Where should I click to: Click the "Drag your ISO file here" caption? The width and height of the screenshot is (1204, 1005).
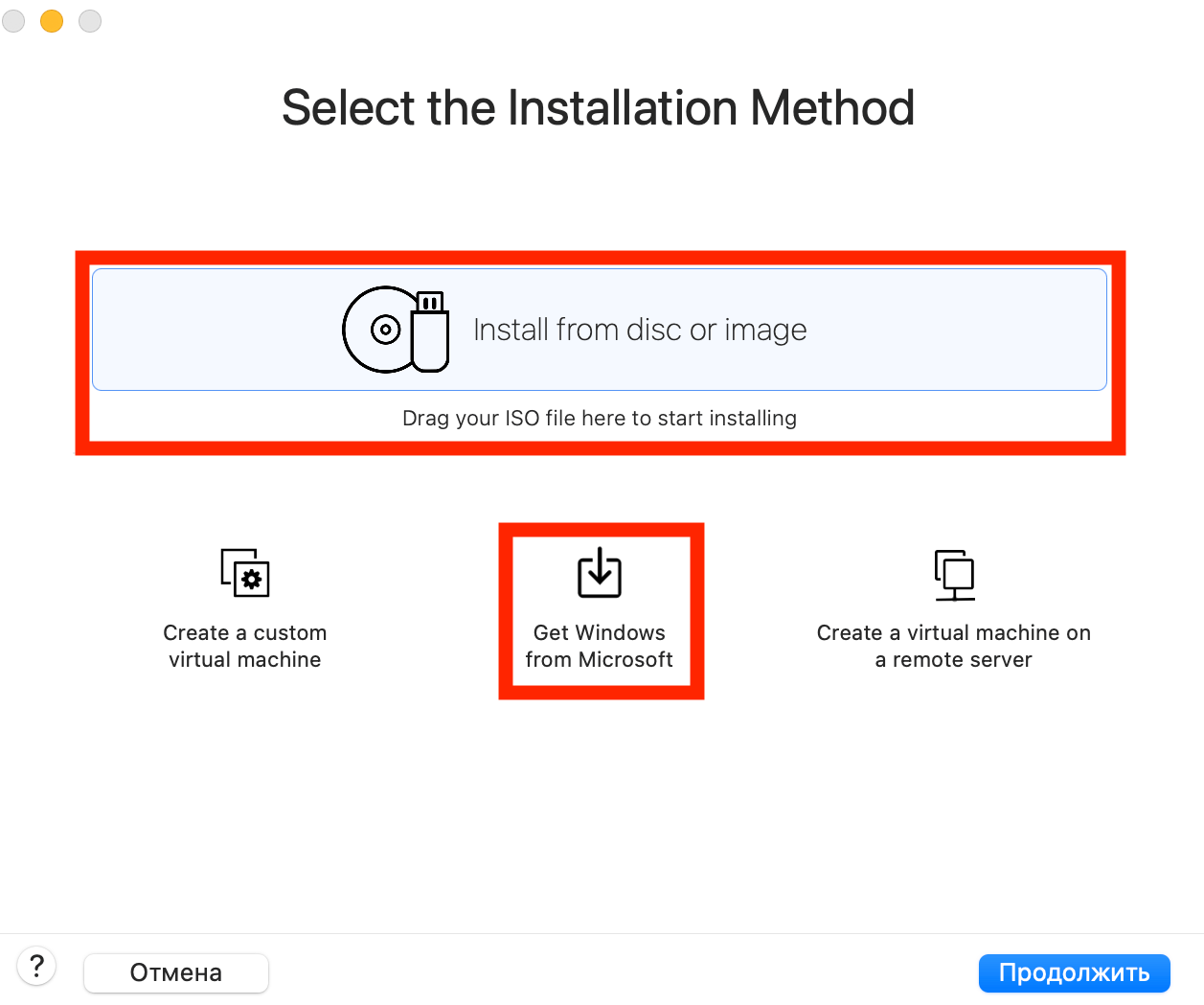[x=600, y=418]
